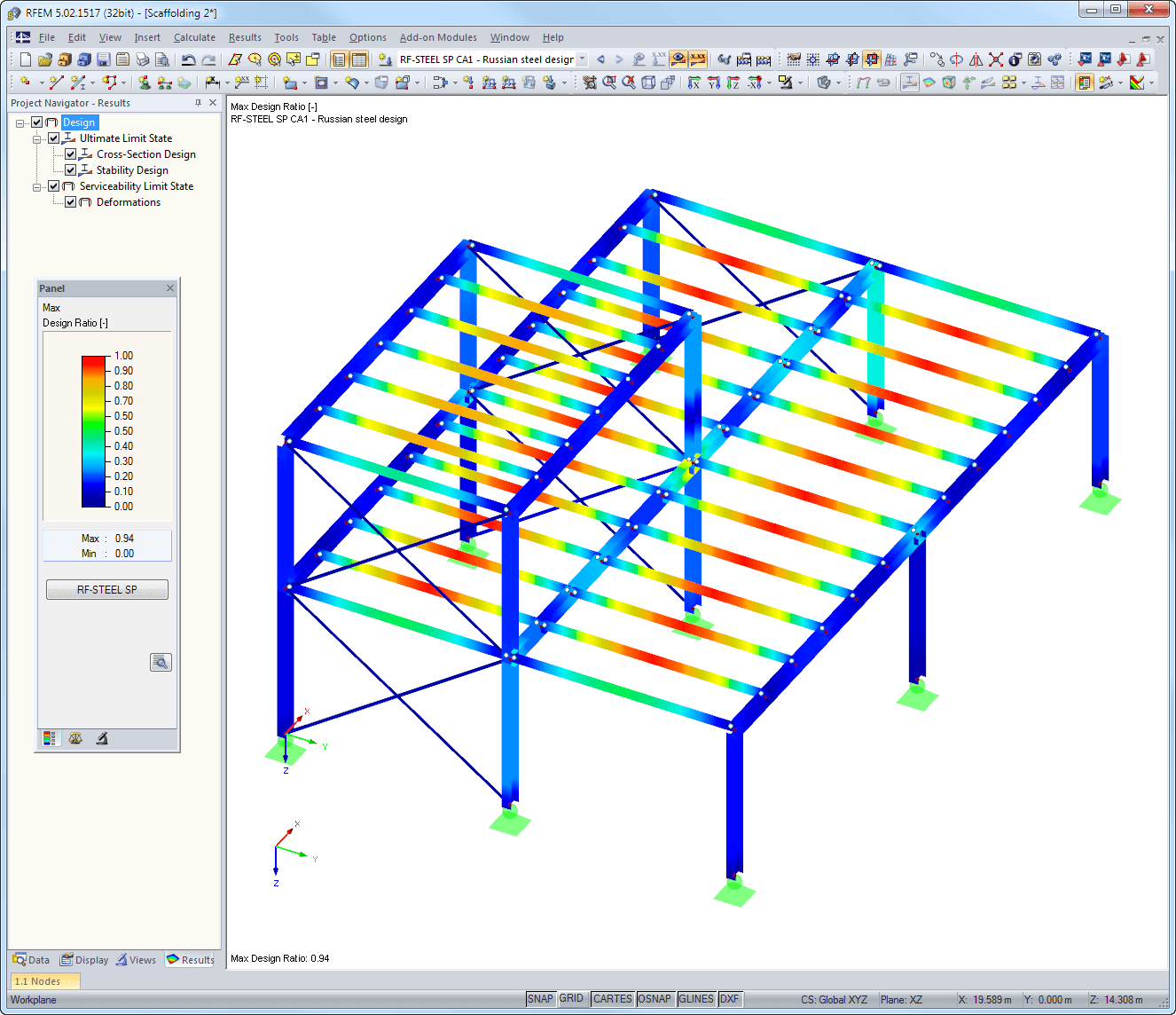Open the Calculate menu
Screen dimensions: 1176x1015
click(x=194, y=37)
